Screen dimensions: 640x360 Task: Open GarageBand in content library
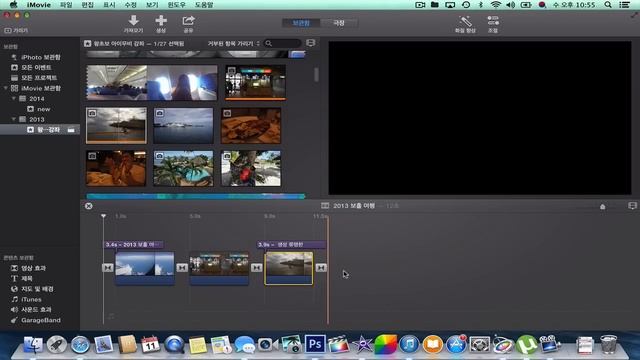click(x=41, y=320)
